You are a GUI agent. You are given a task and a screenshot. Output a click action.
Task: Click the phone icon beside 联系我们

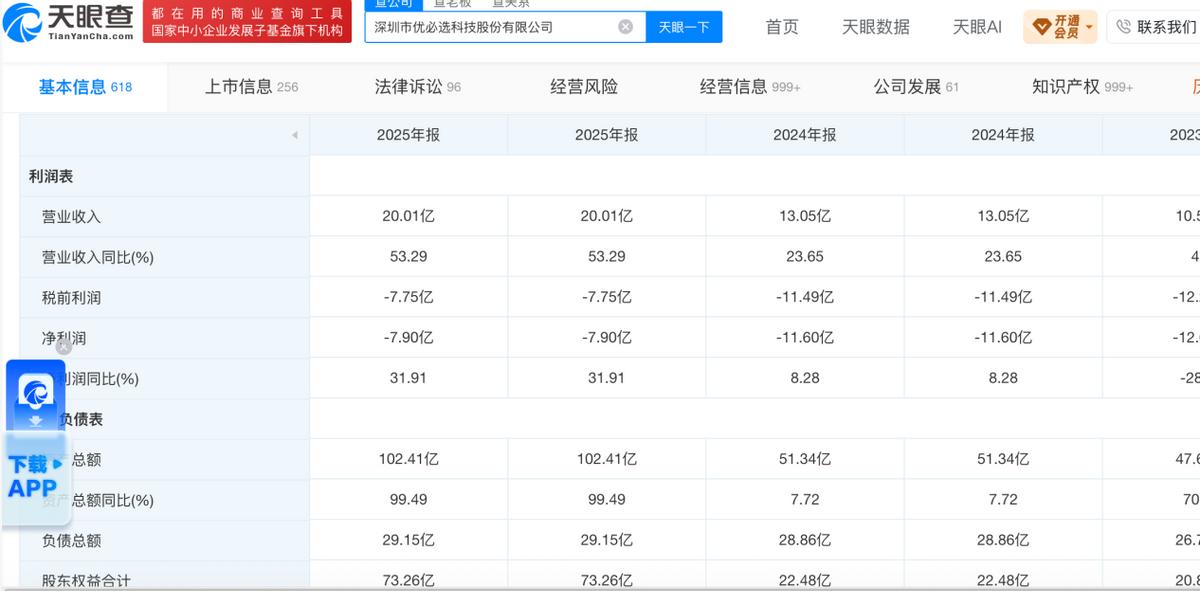tap(1123, 27)
